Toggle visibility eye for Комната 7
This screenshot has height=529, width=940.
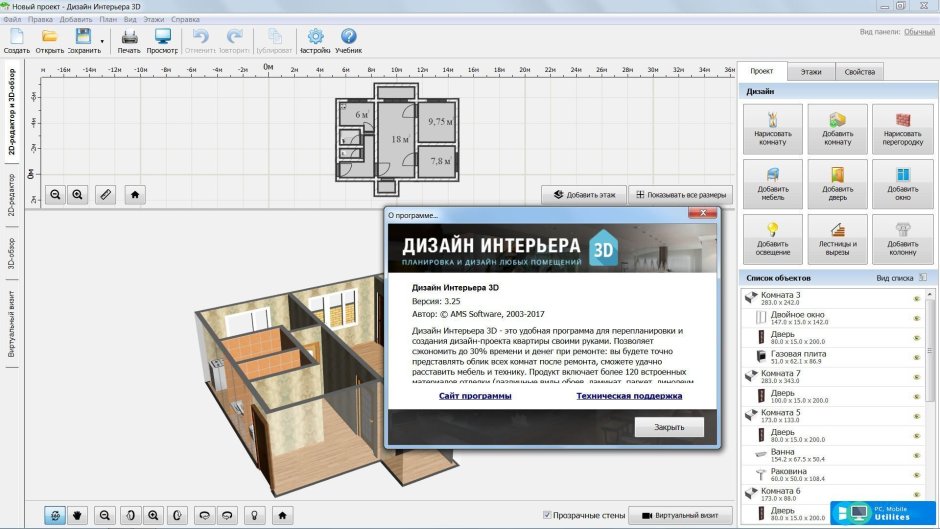click(x=916, y=377)
